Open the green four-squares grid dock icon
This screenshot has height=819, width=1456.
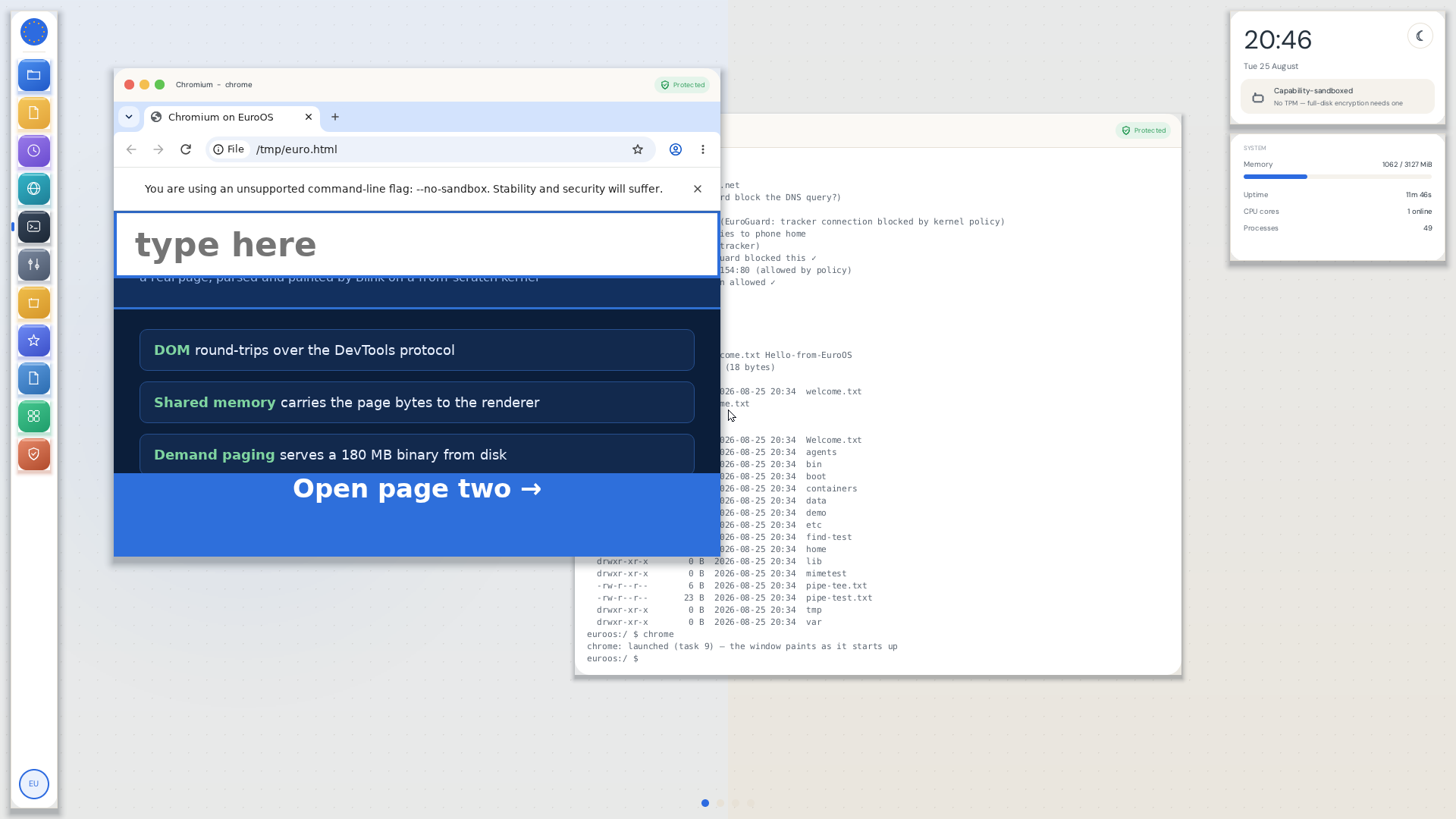[34, 416]
